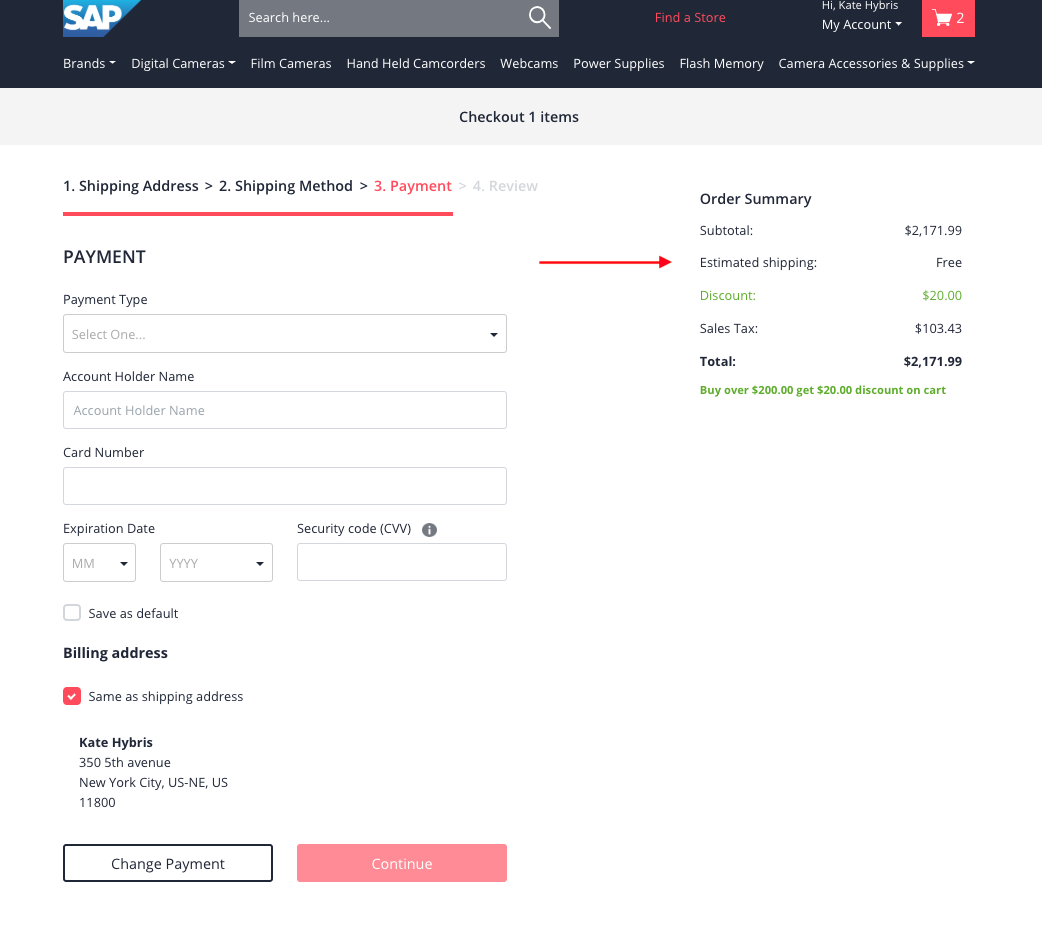The image size is (1042, 941).
Task: Click the Change Payment button
Action: 167,863
